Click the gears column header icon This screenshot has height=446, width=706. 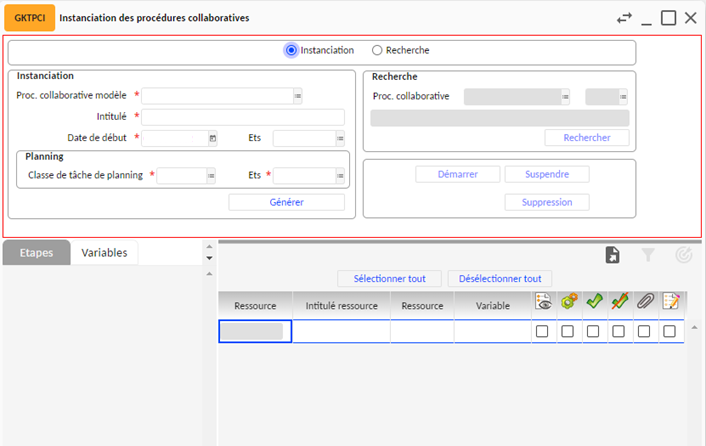point(568,303)
